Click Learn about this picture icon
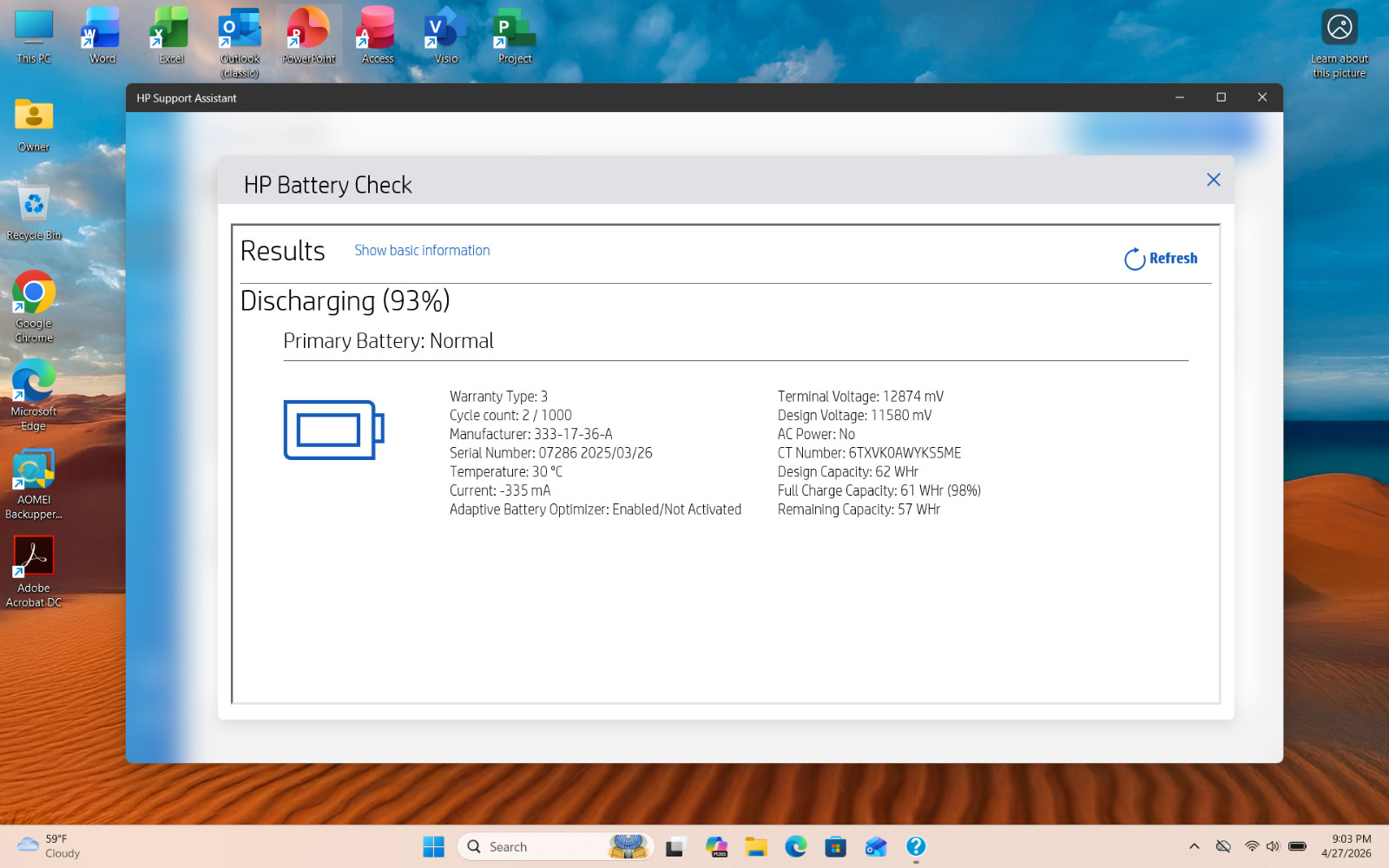 pos(1340,43)
